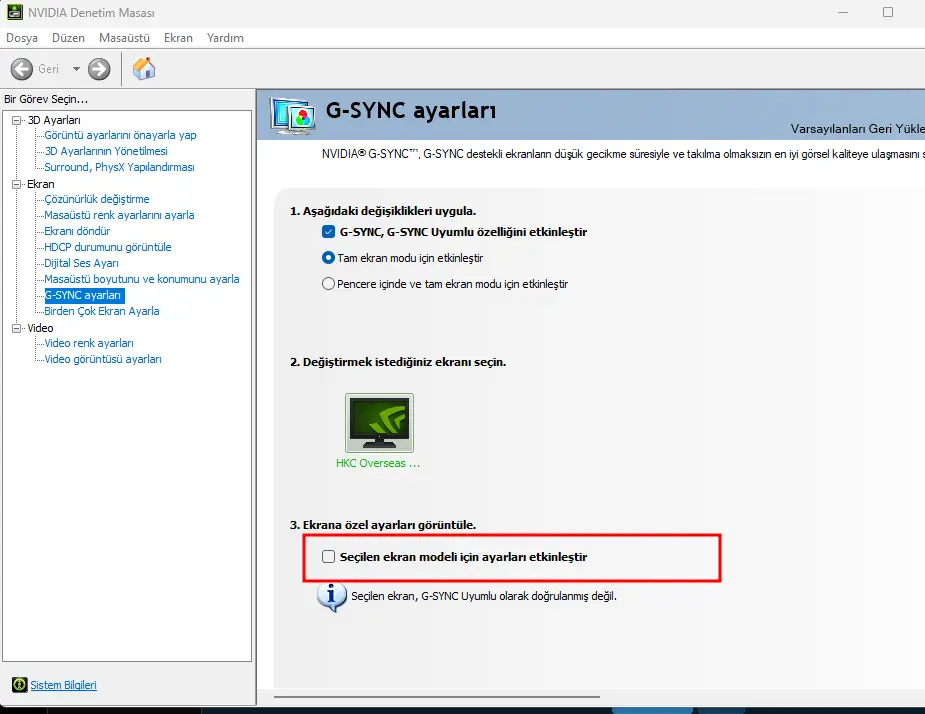Click the Back arrow icon

(22, 69)
